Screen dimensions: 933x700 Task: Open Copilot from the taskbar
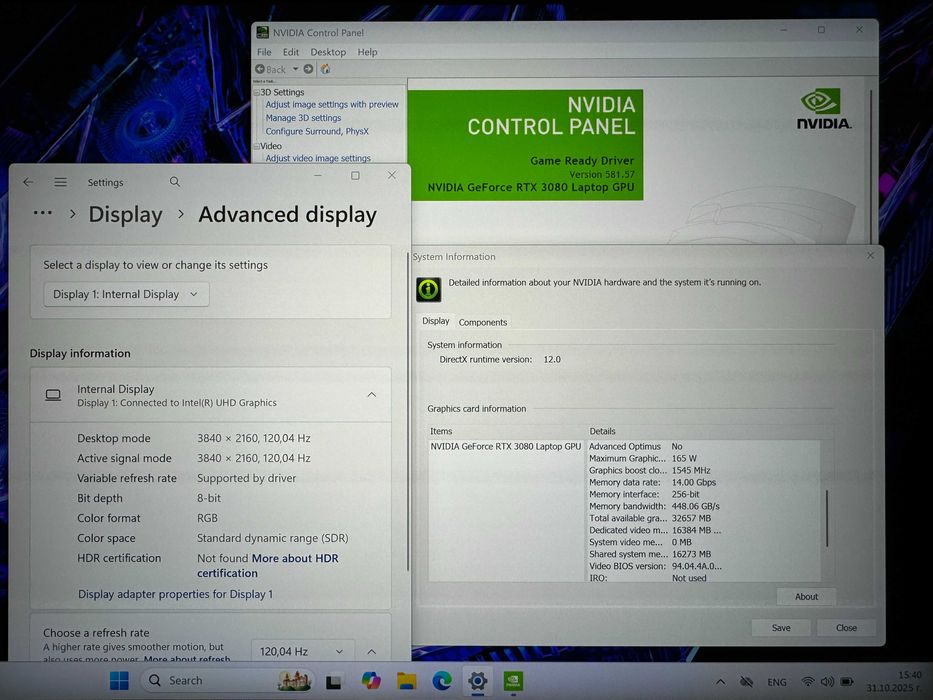click(371, 680)
